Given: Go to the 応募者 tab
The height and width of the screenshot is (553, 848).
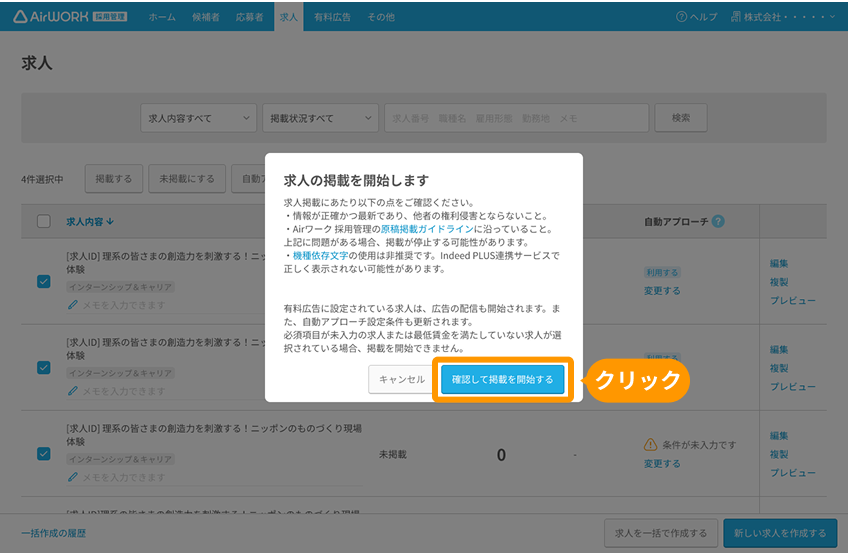Looking at the screenshot, I should click(249, 17).
